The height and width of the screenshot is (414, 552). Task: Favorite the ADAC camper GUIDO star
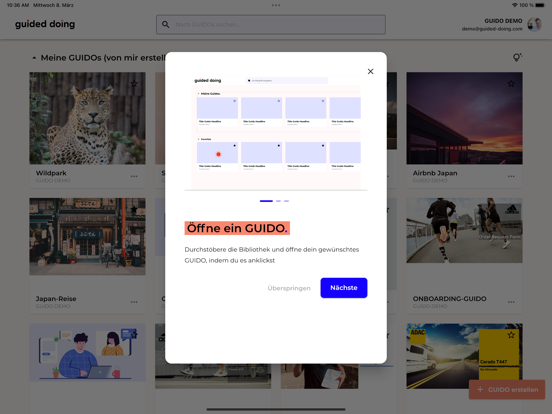coord(511,335)
